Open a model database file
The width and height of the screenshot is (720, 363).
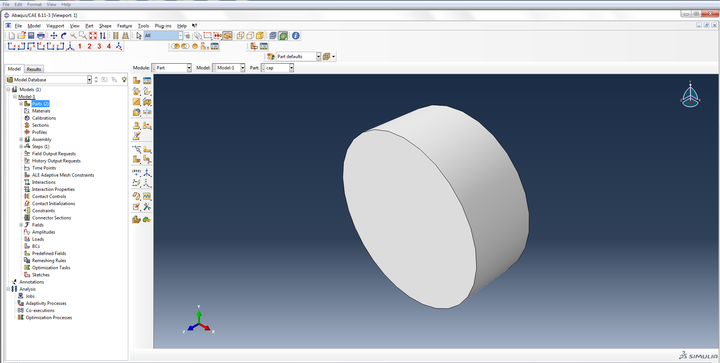21,35
